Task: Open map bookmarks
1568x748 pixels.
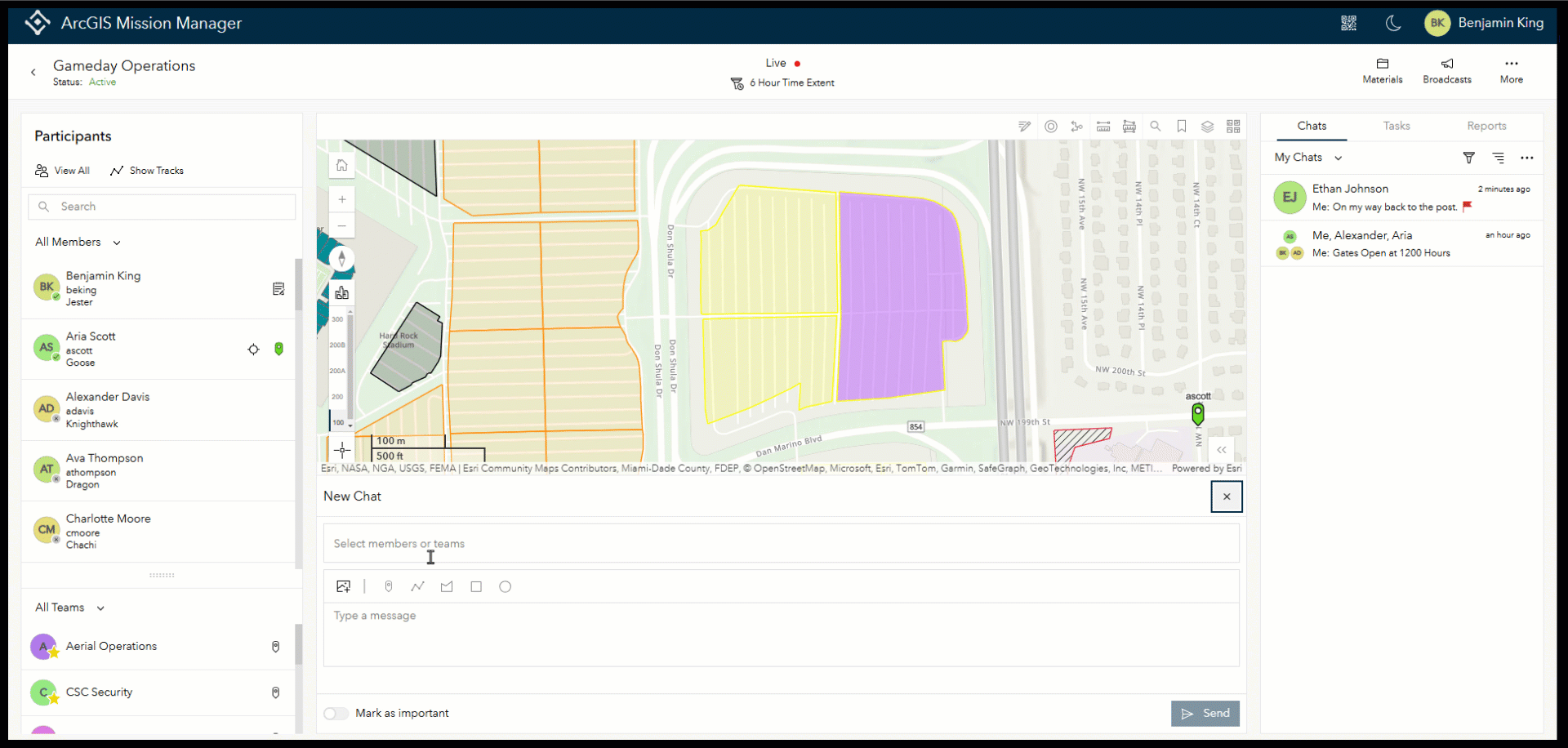Action: [x=1182, y=127]
